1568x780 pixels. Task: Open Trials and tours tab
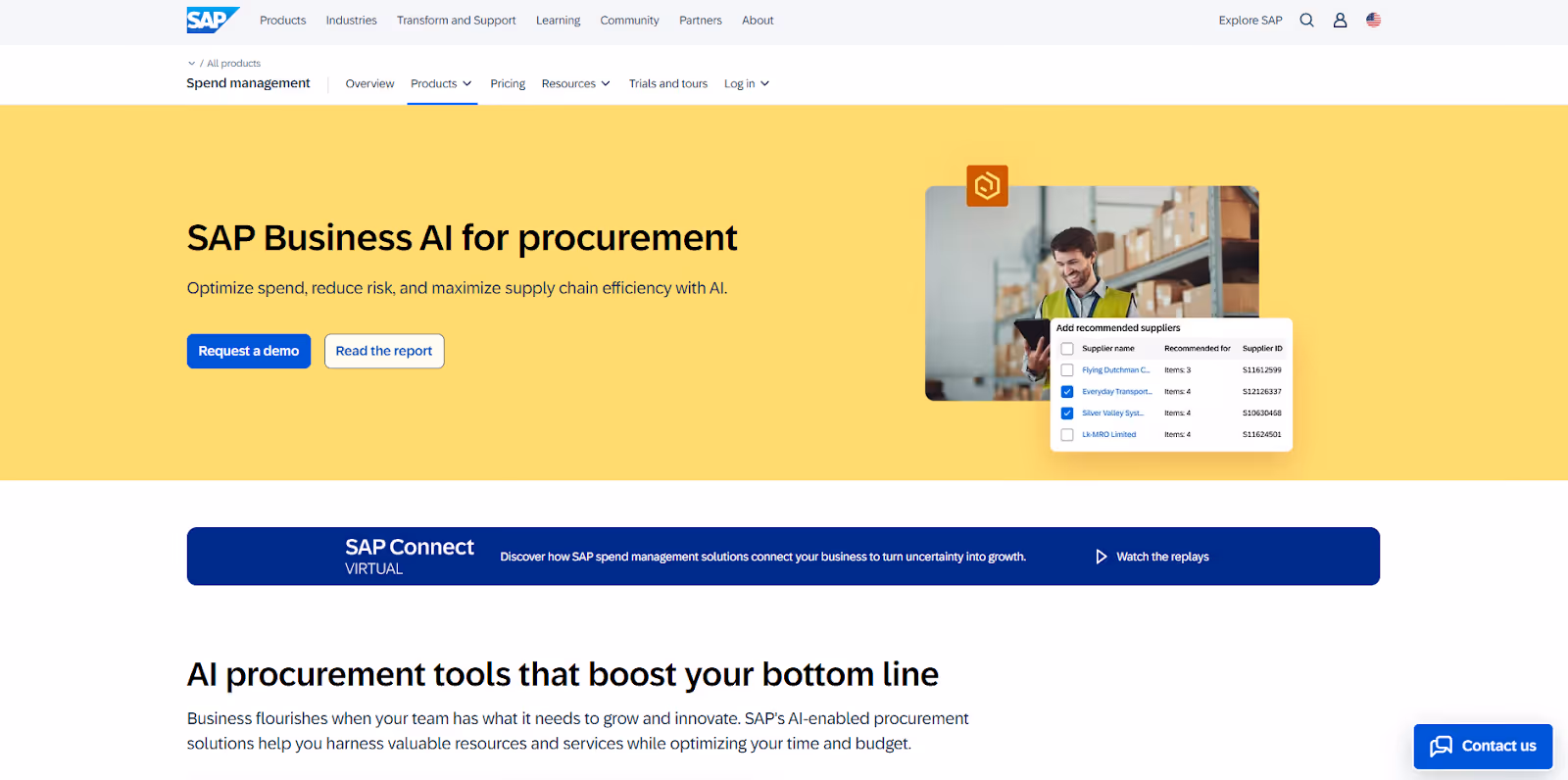point(667,83)
